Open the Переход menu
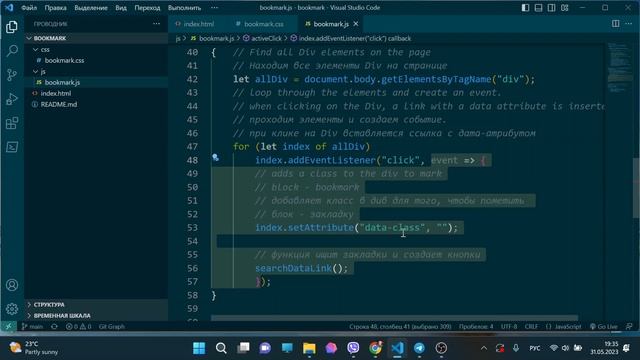640x360 pixels. (x=147, y=8)
